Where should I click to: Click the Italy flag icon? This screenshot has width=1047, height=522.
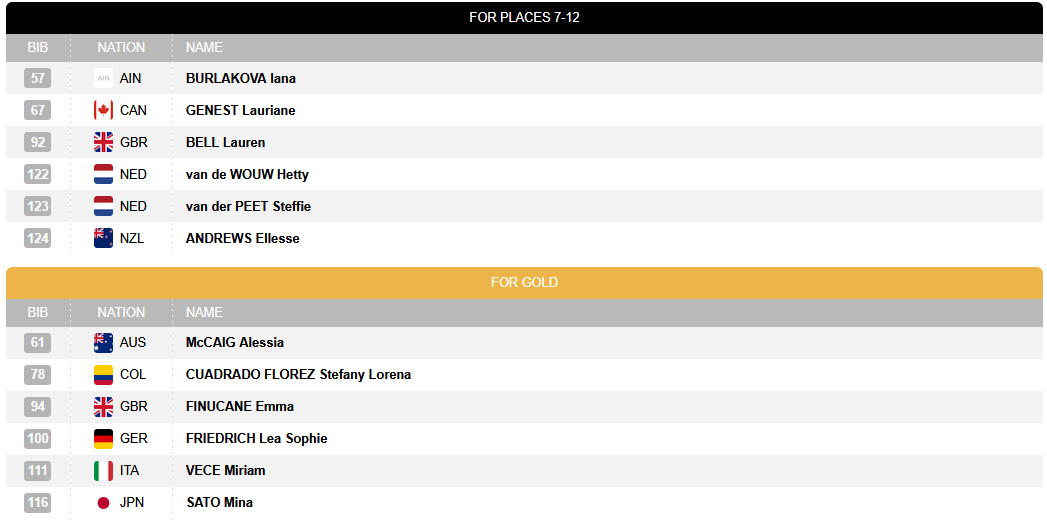tap(103, 471)
